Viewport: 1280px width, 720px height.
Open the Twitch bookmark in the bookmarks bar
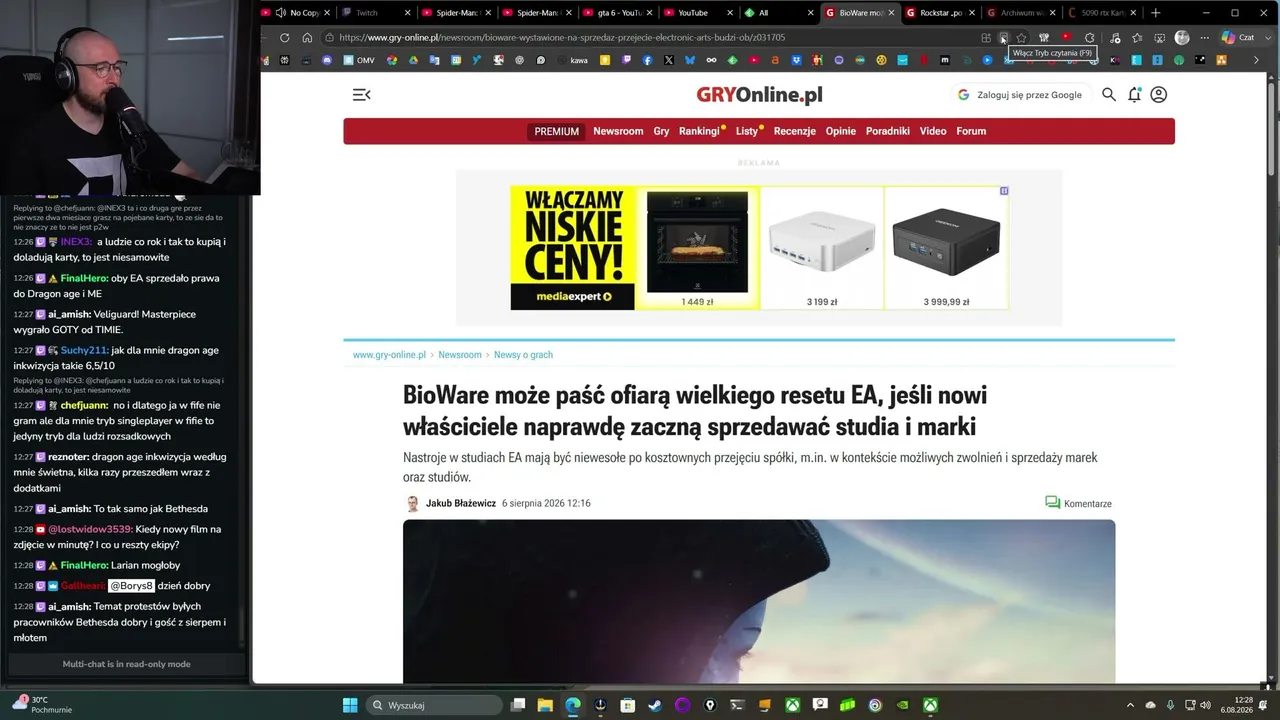[626, 60]
